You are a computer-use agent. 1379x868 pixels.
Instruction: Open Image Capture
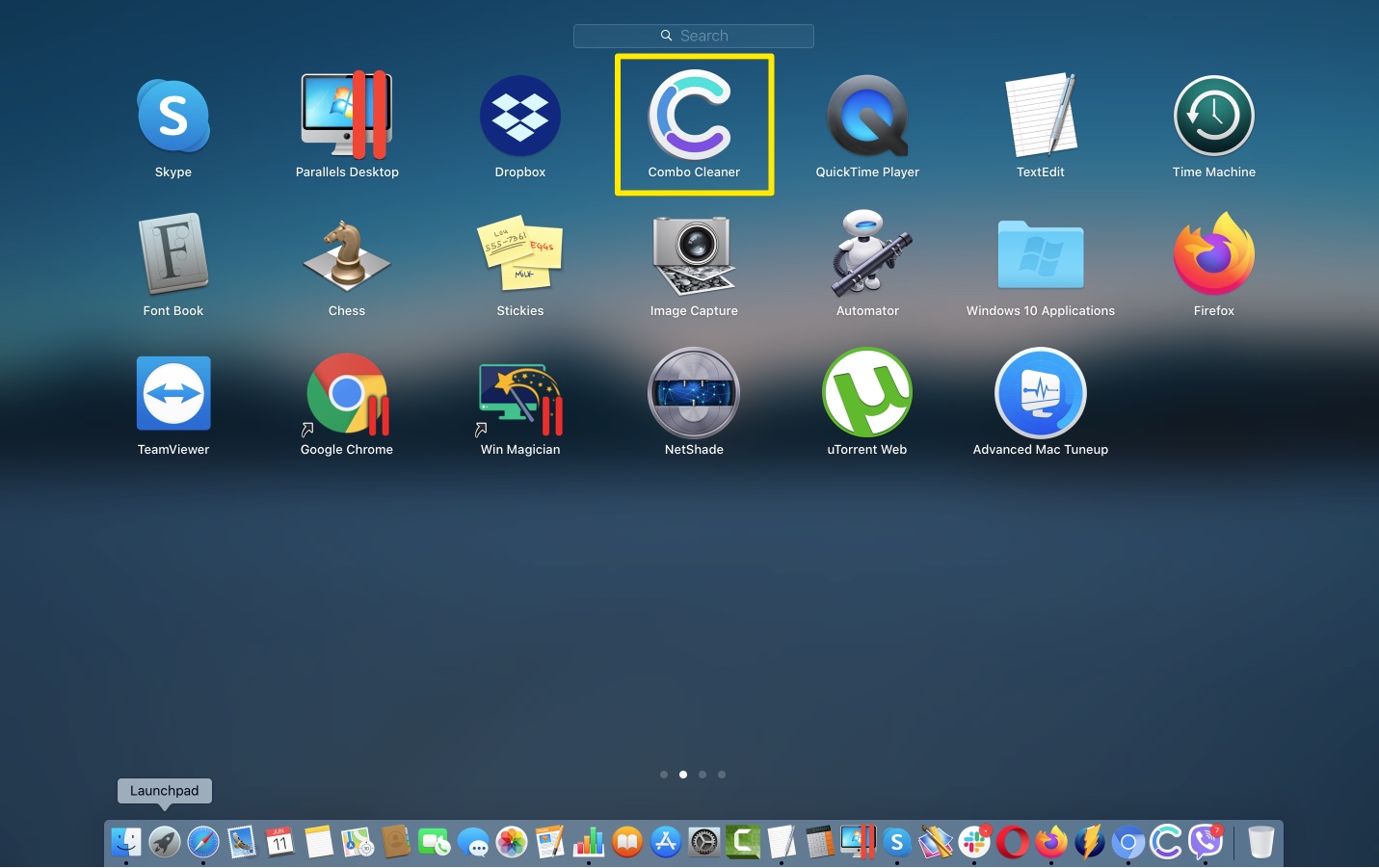694,255
